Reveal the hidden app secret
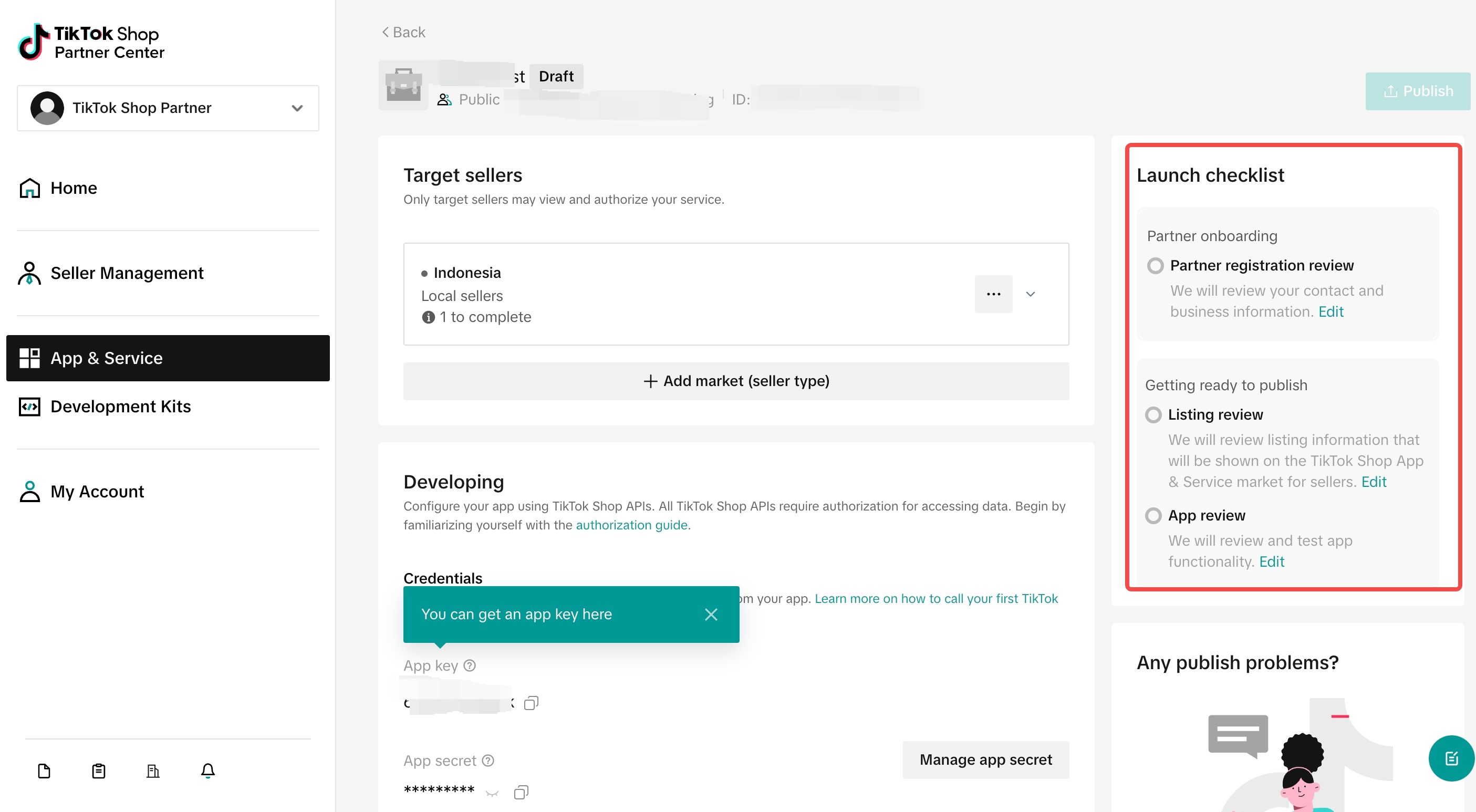 [492, 793]
